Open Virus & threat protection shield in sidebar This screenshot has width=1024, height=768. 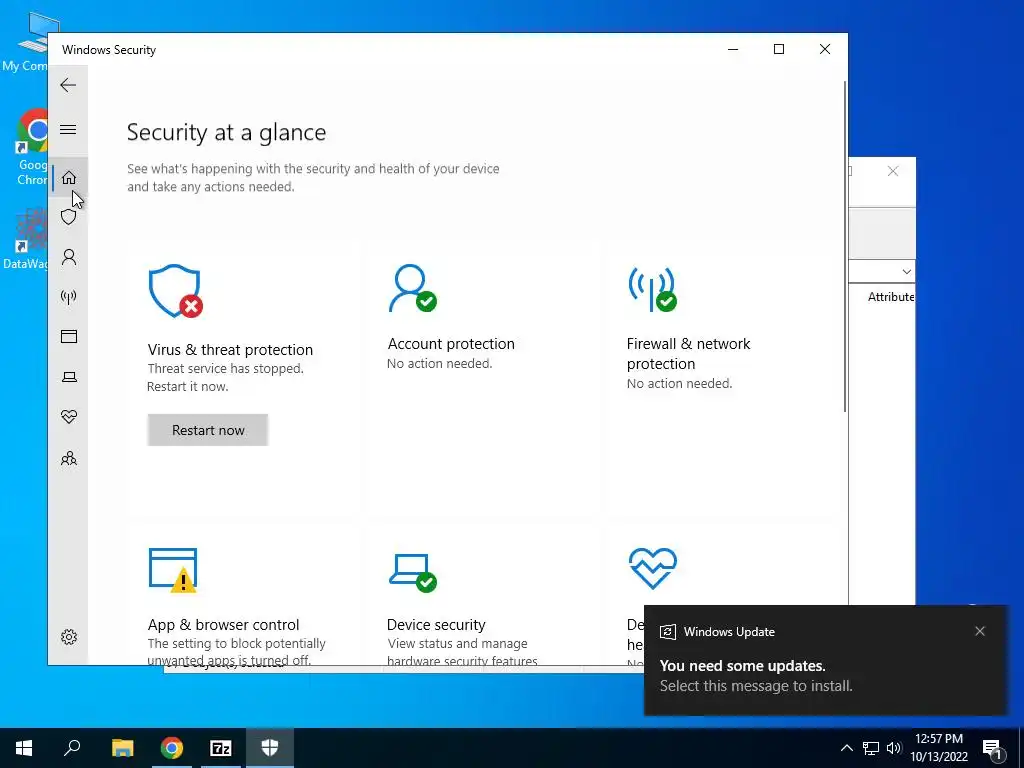tap(69, 217)
